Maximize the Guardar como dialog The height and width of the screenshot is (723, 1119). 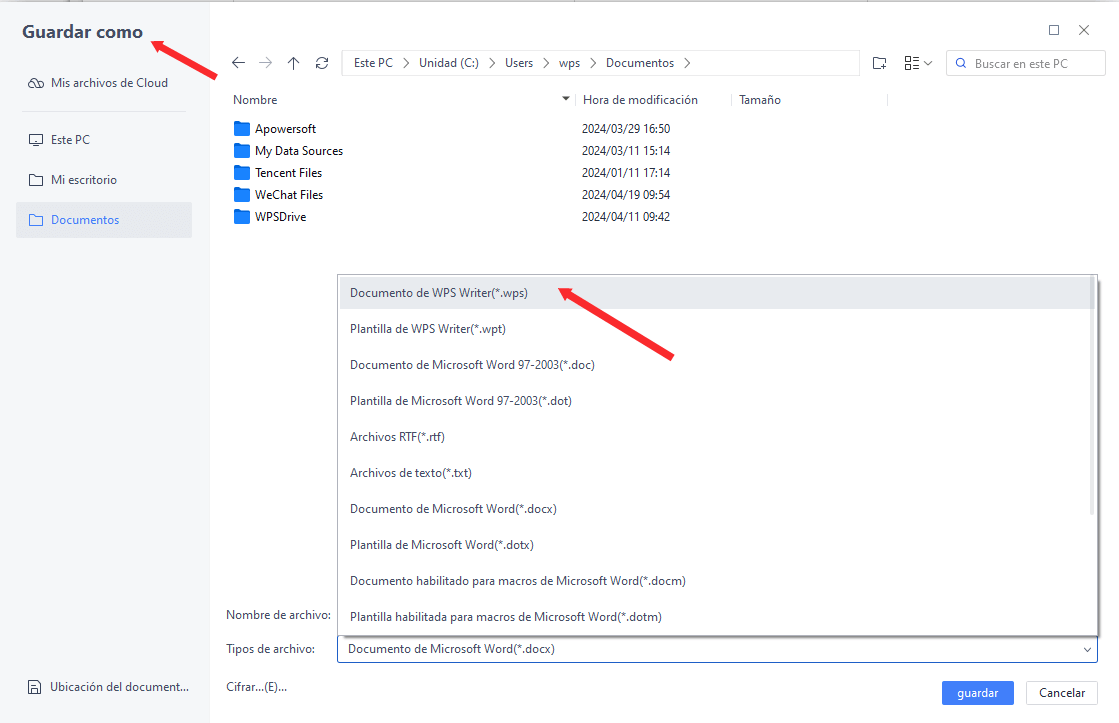tap(1053, 30)
